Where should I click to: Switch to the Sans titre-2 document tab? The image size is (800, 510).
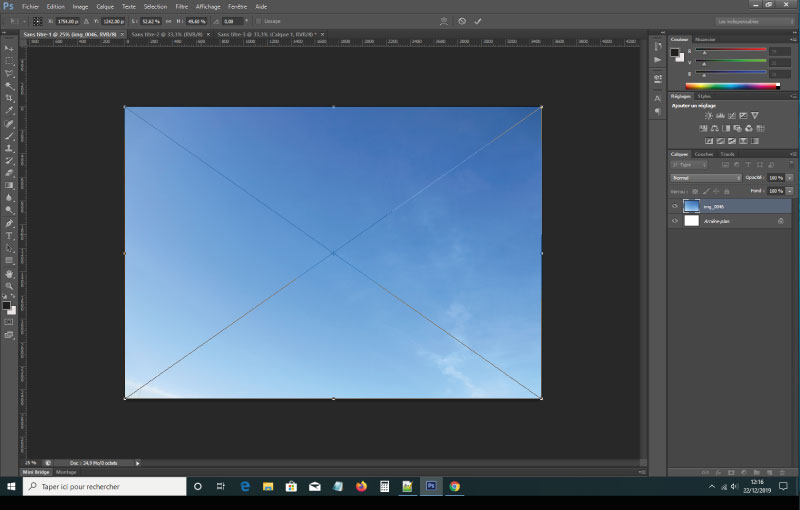pos(164,33)
